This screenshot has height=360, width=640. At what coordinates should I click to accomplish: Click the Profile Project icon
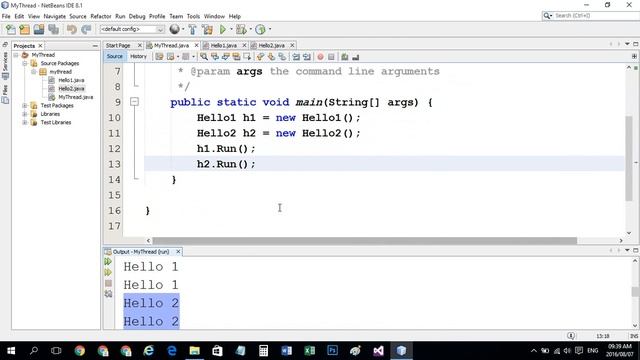tap(260, 29)
